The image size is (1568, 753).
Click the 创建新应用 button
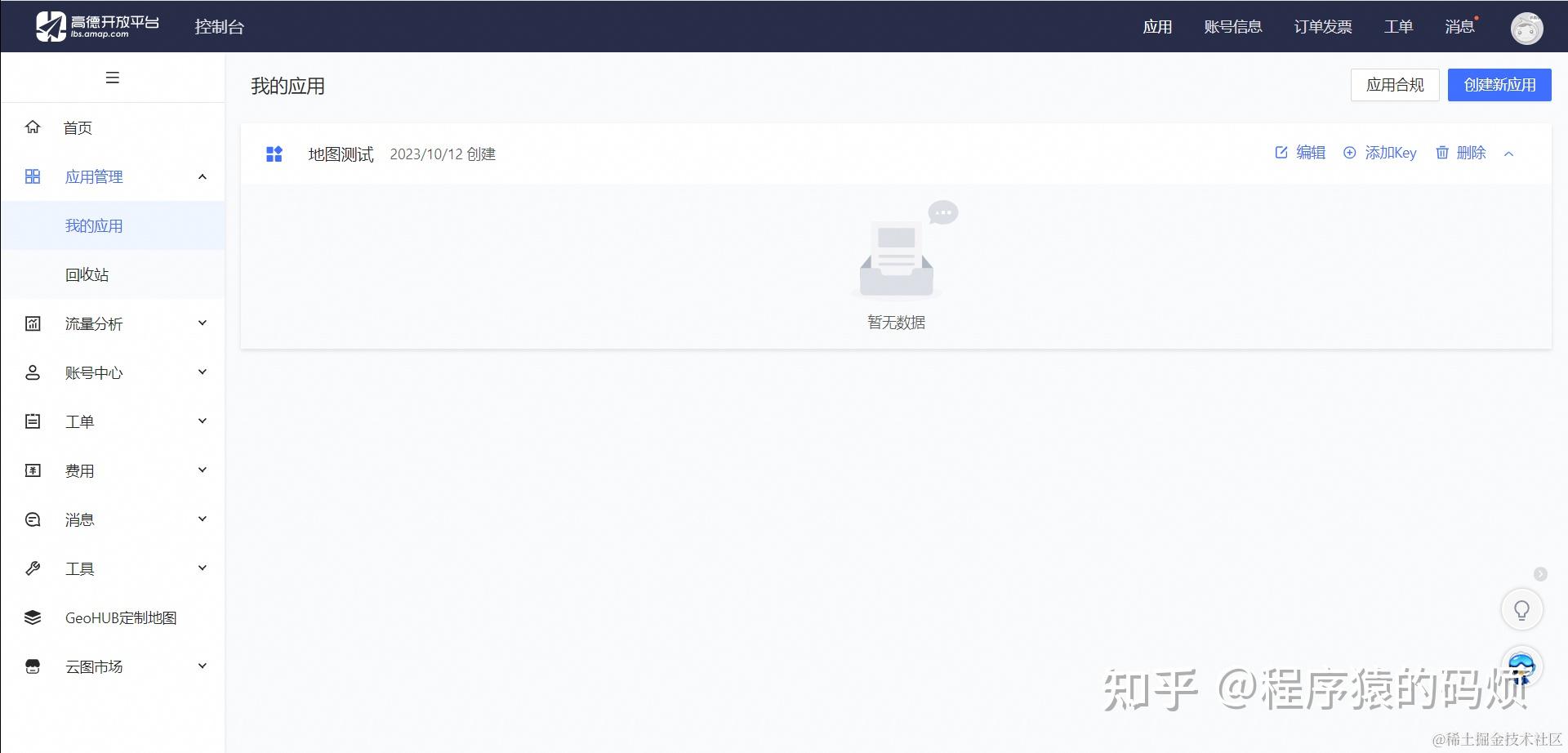(1499, 84)
